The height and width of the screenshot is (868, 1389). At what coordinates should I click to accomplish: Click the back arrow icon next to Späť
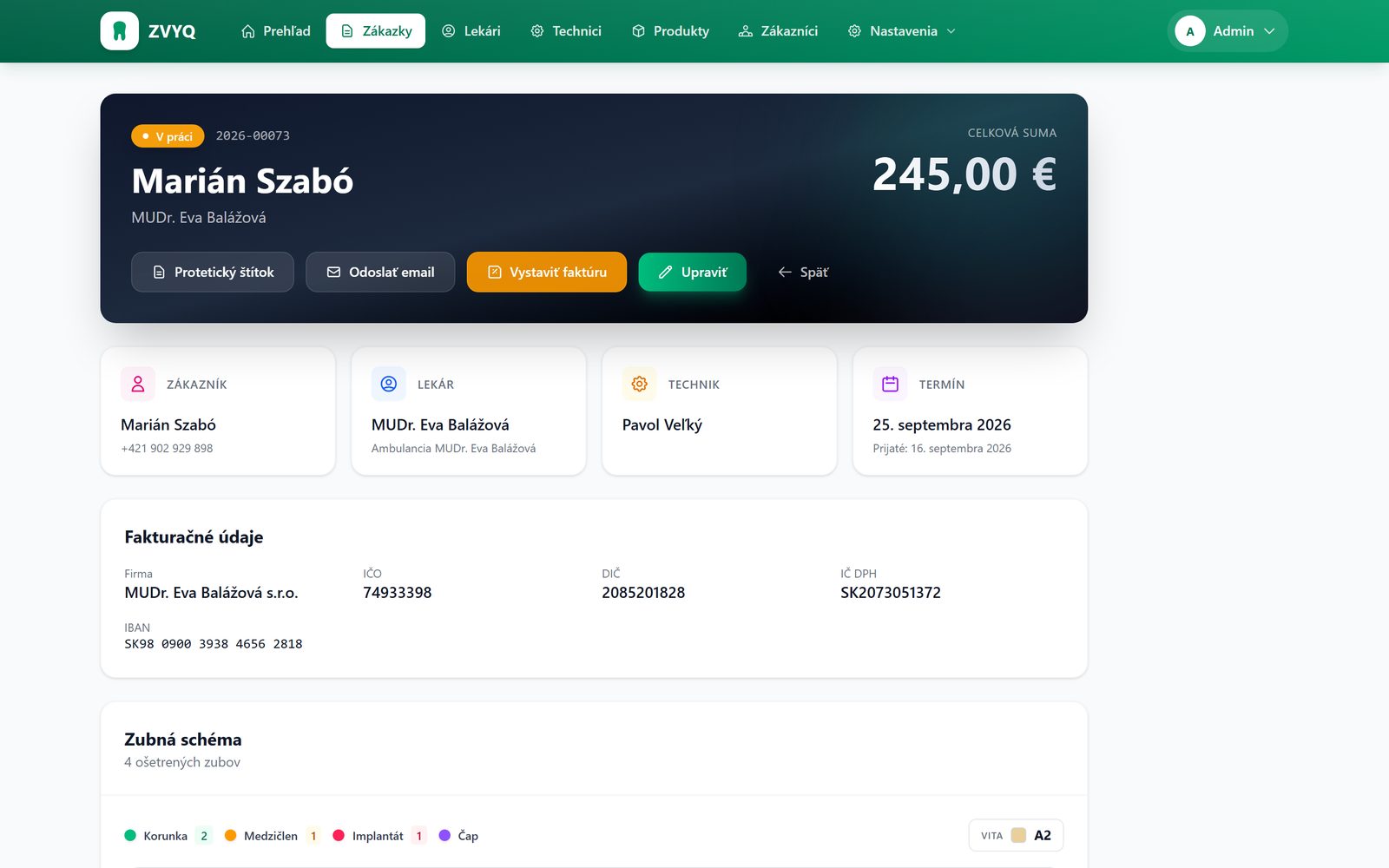click(785, 273)
